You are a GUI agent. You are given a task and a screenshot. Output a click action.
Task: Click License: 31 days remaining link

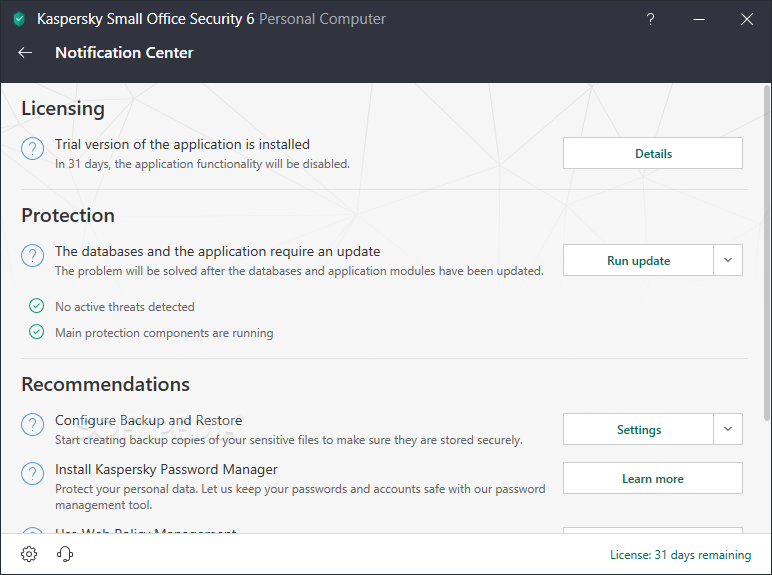tap(680, 555)
